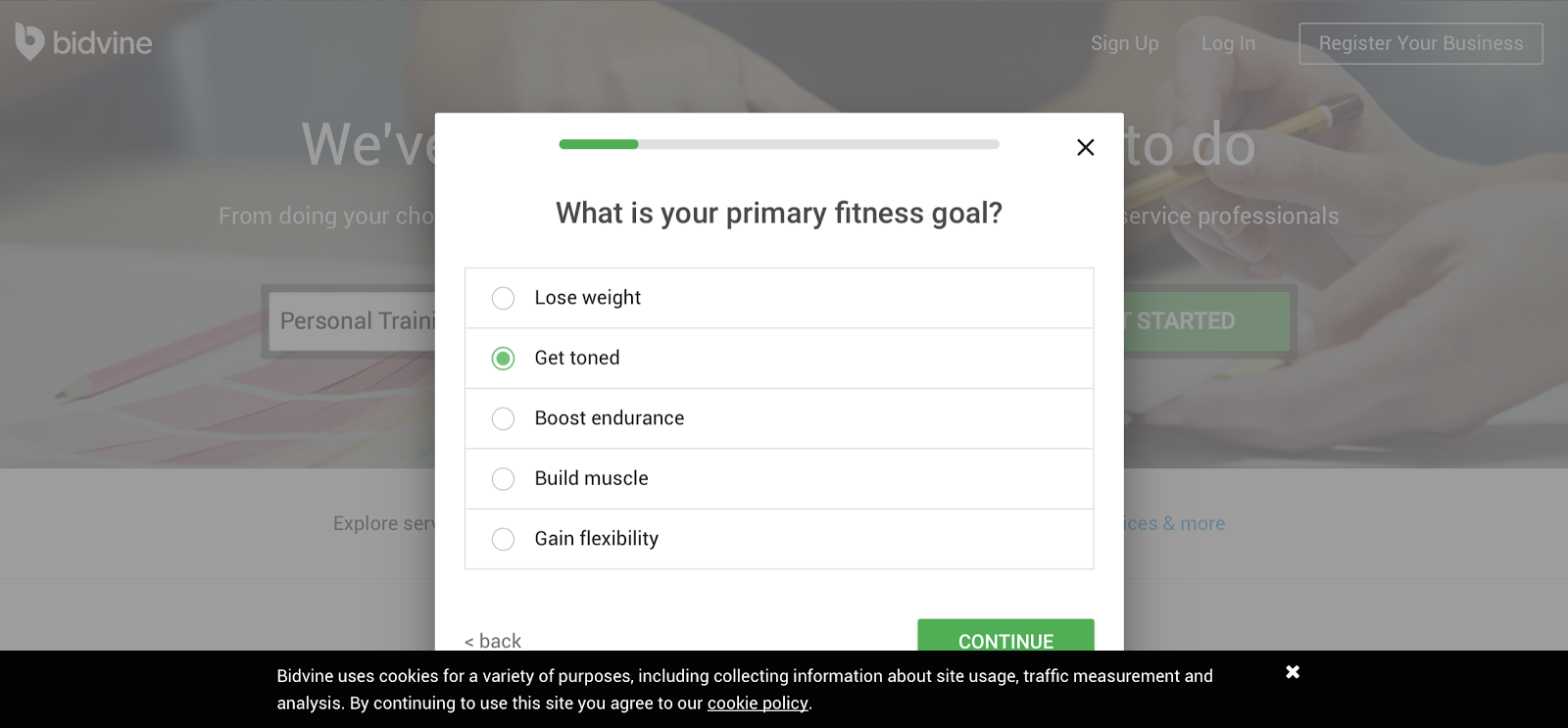
Task: Click Log In in the header
Action: click(x=1228, y=43)
